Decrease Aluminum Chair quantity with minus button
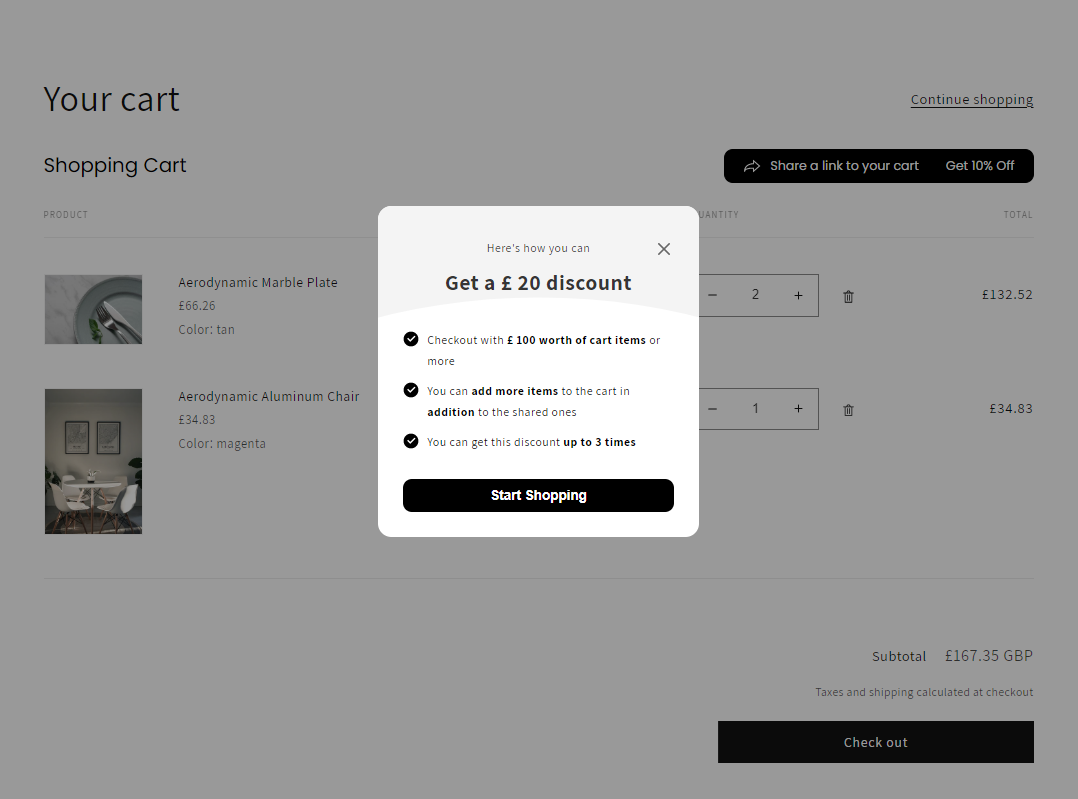The width and height of the screenshot is (1078, 799). click(x=712, y=408)
